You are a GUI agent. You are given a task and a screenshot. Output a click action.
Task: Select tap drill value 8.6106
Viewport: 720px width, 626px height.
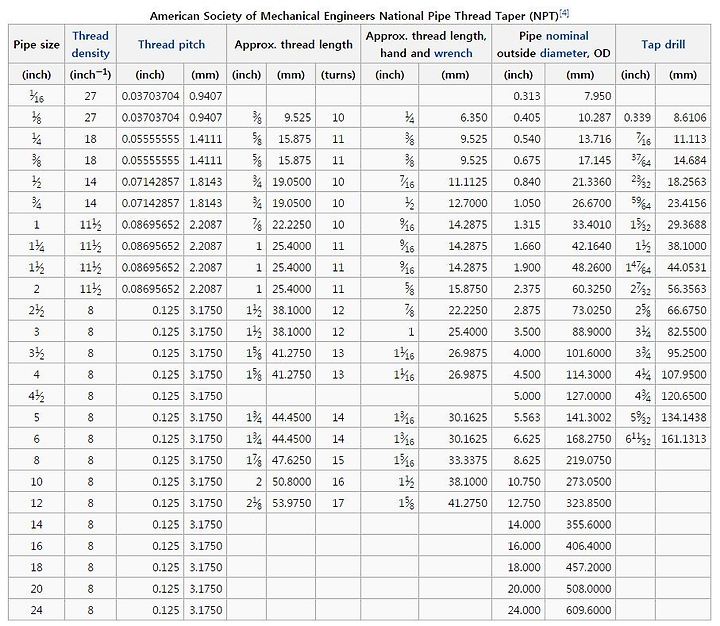(690, 118)
